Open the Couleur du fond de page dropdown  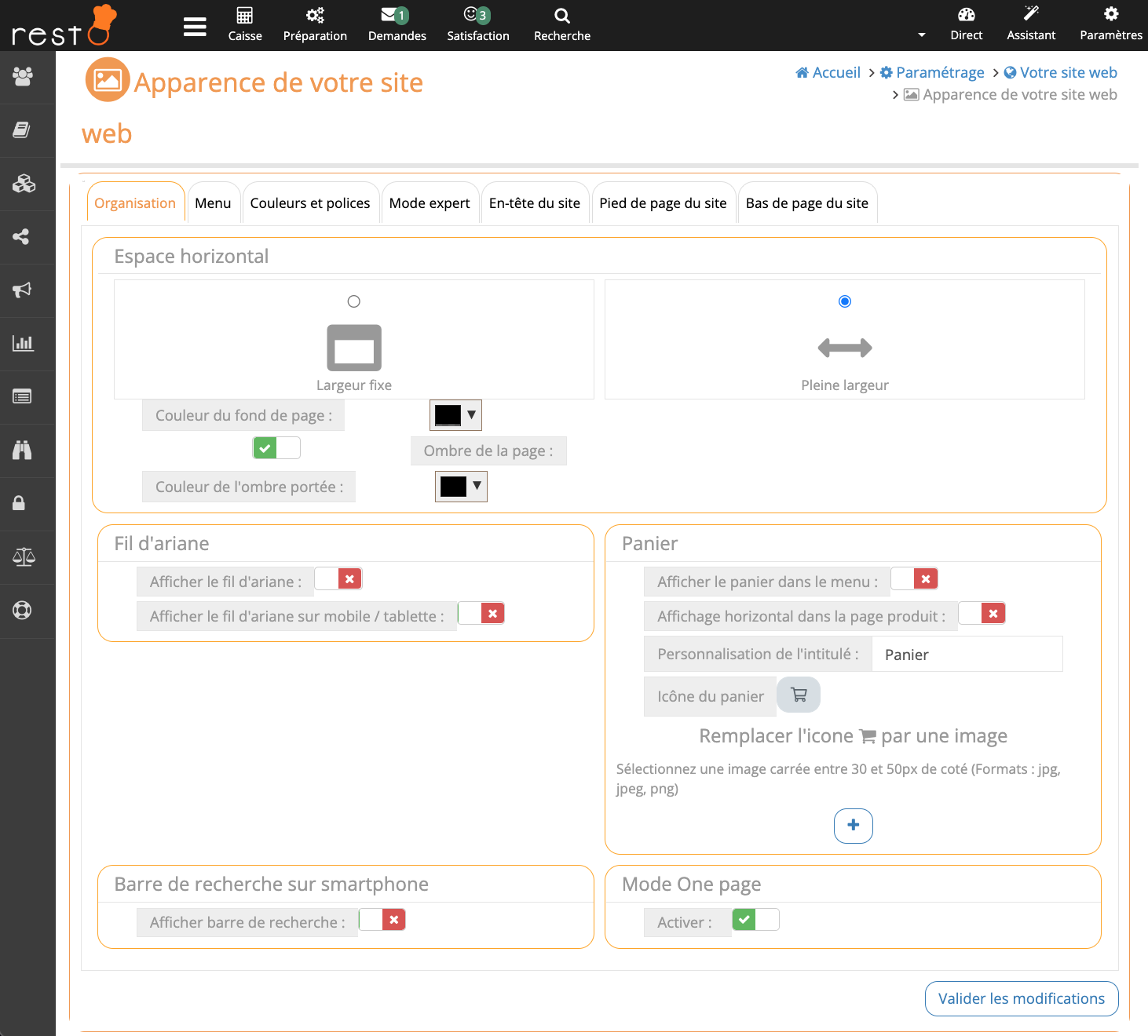click(x=455, y=415)
